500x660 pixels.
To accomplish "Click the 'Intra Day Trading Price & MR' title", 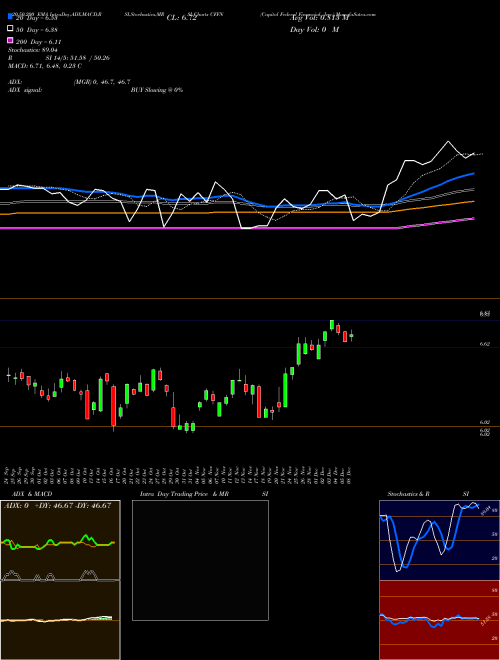I will (184, 494).
